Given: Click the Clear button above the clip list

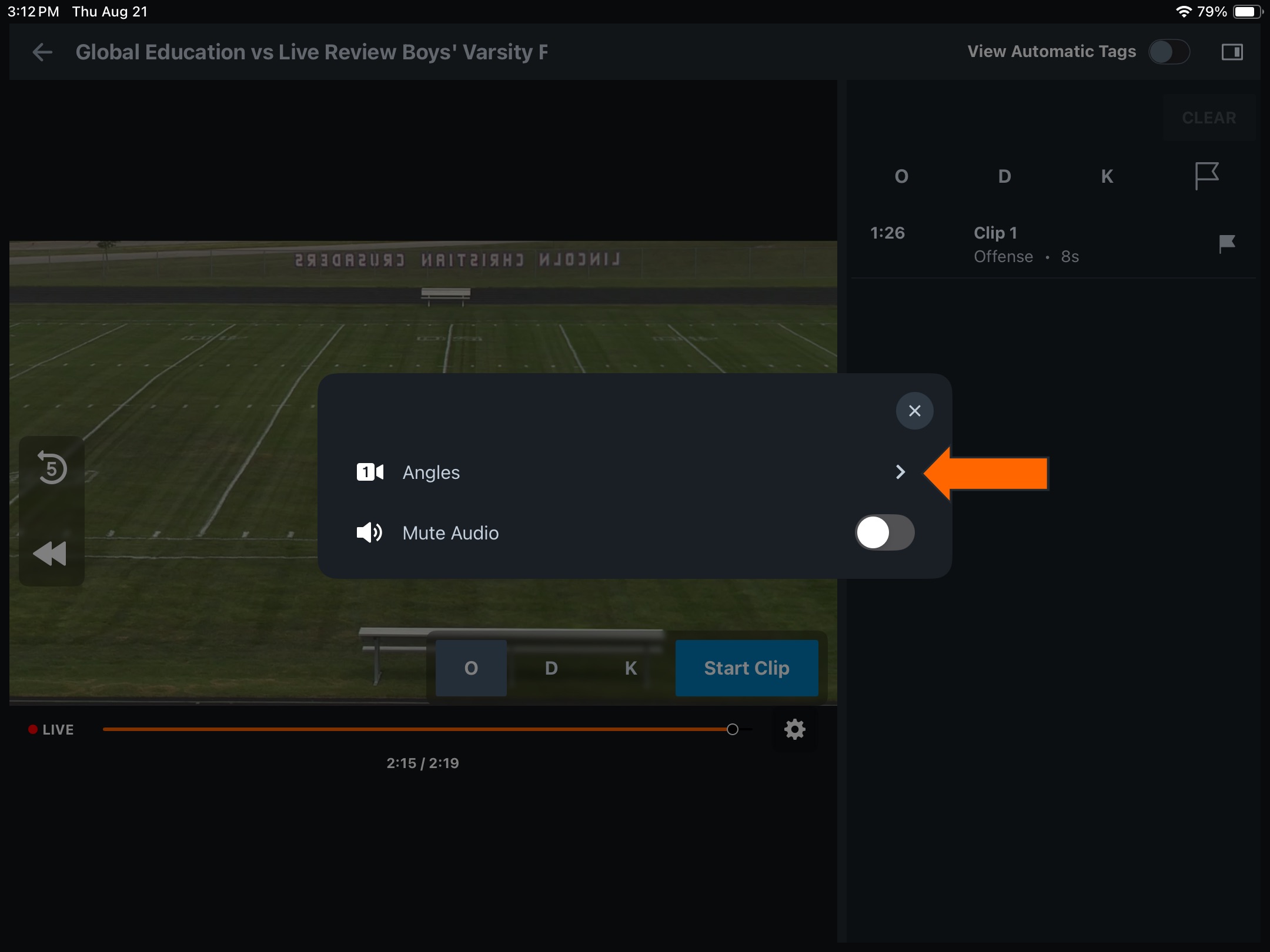Looking at the screenshot, I should [1209, 118].
